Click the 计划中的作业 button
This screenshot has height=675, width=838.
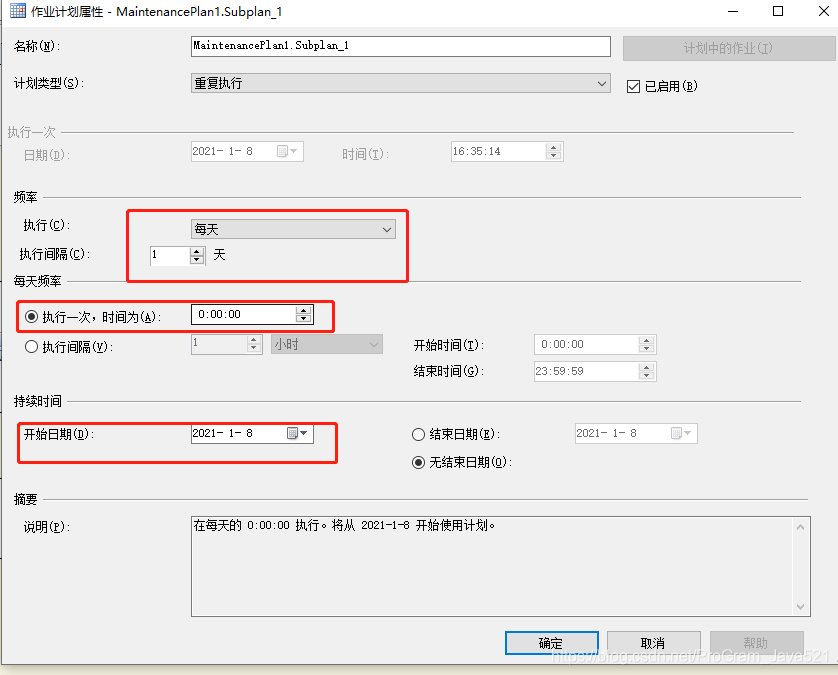pos(728,48)
